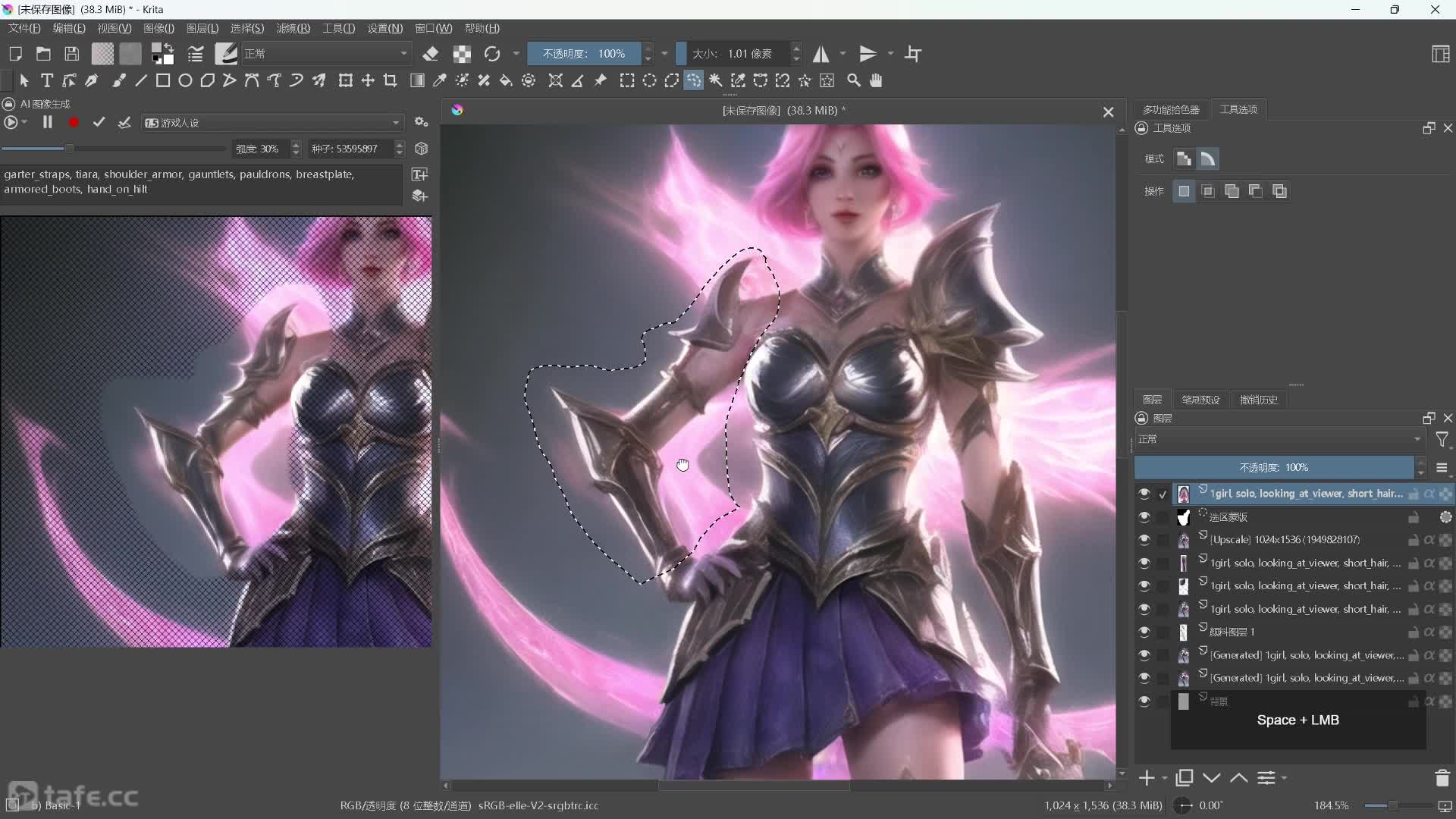Hide the 颜料图层 1 layer

pos(1144,632)
